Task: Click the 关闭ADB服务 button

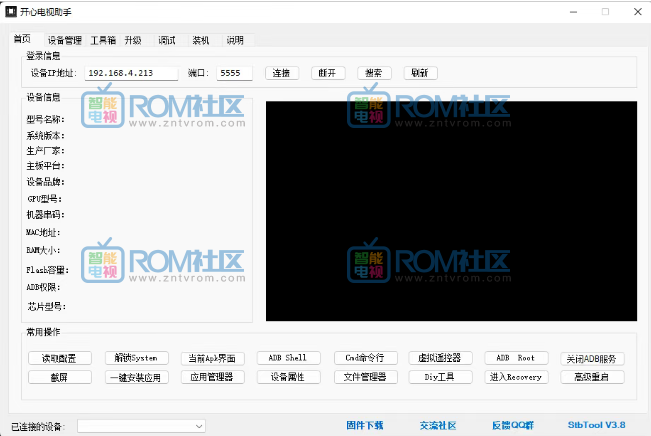Action: click(x=592, y=358)
